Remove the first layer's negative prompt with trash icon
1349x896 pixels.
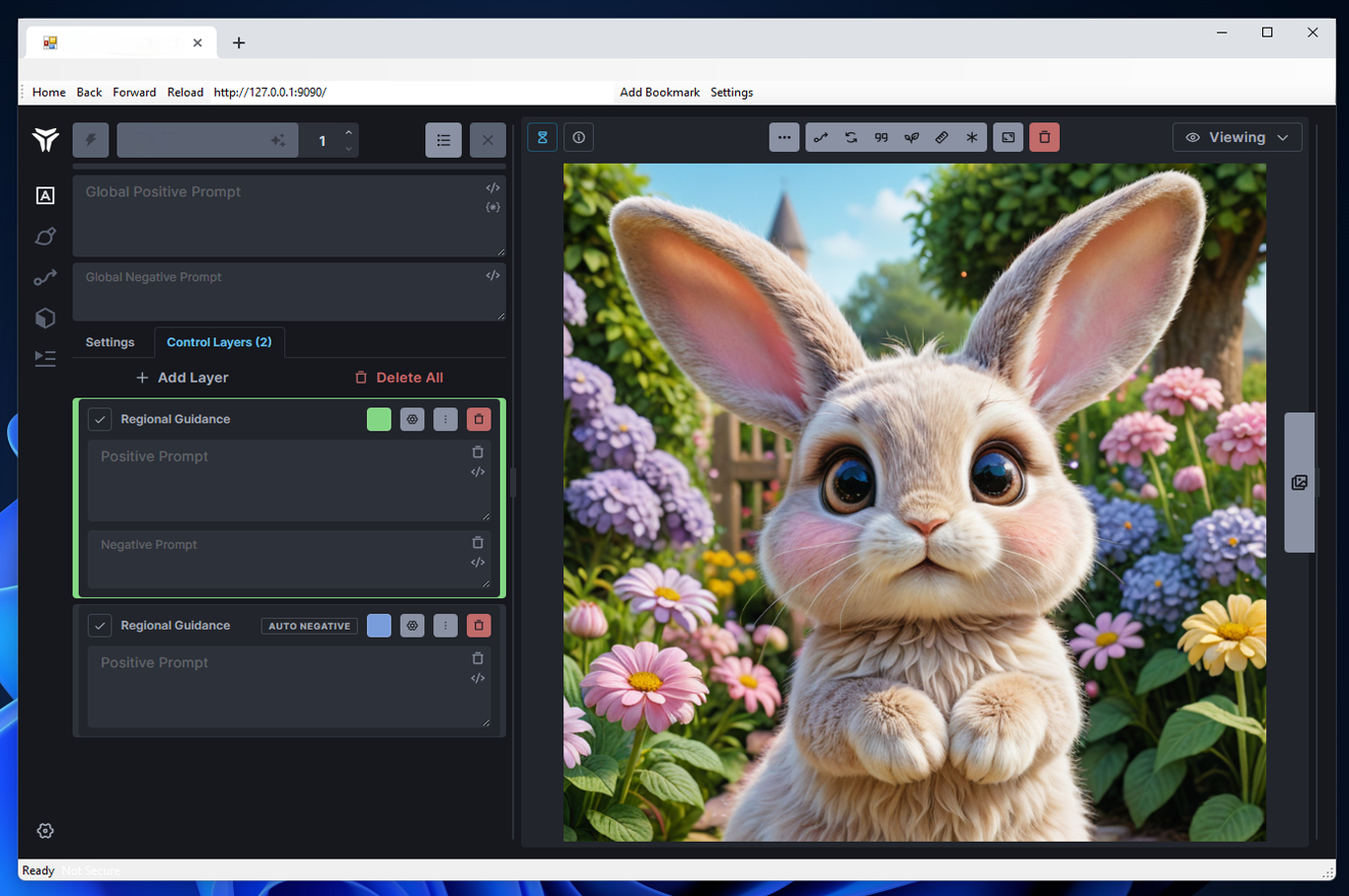coord(478,543)
